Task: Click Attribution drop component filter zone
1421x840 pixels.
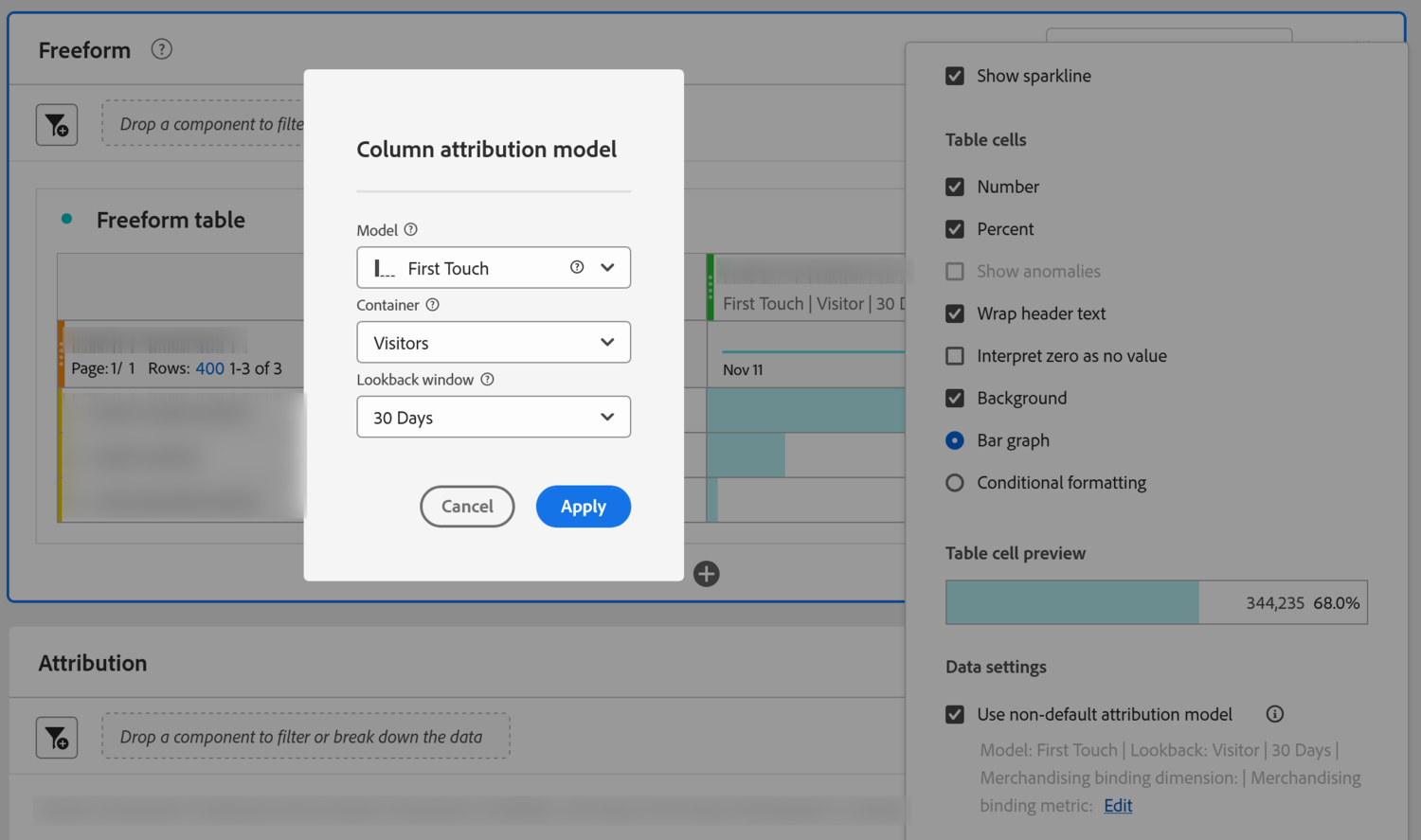Action: [x=306, y=736]
